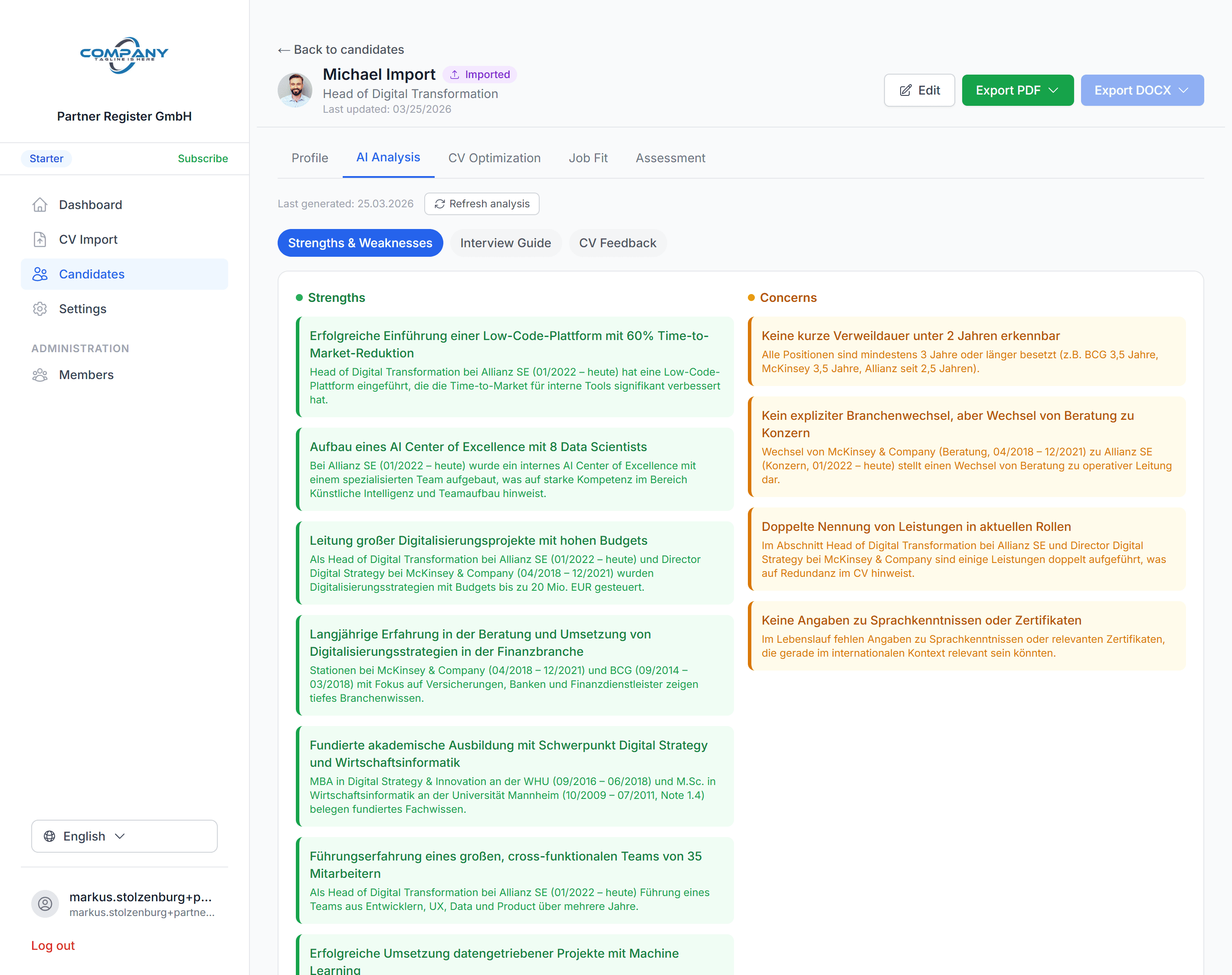Click the upload arrow in the Imported badge

(x=455, y=74)
